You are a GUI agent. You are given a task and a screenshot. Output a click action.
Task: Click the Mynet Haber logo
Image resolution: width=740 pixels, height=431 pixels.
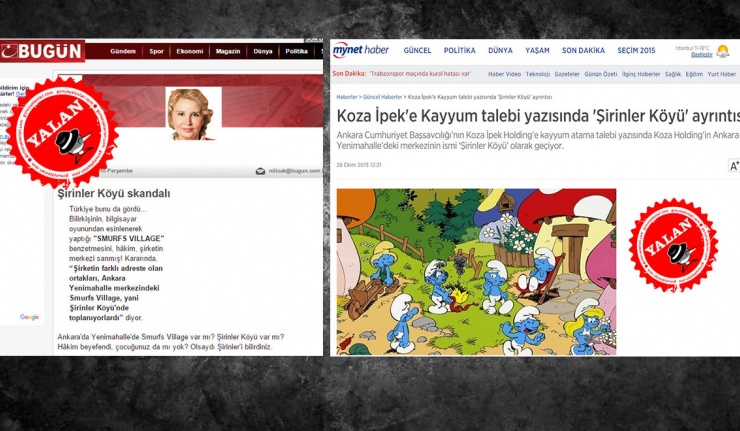pos(361,50)
